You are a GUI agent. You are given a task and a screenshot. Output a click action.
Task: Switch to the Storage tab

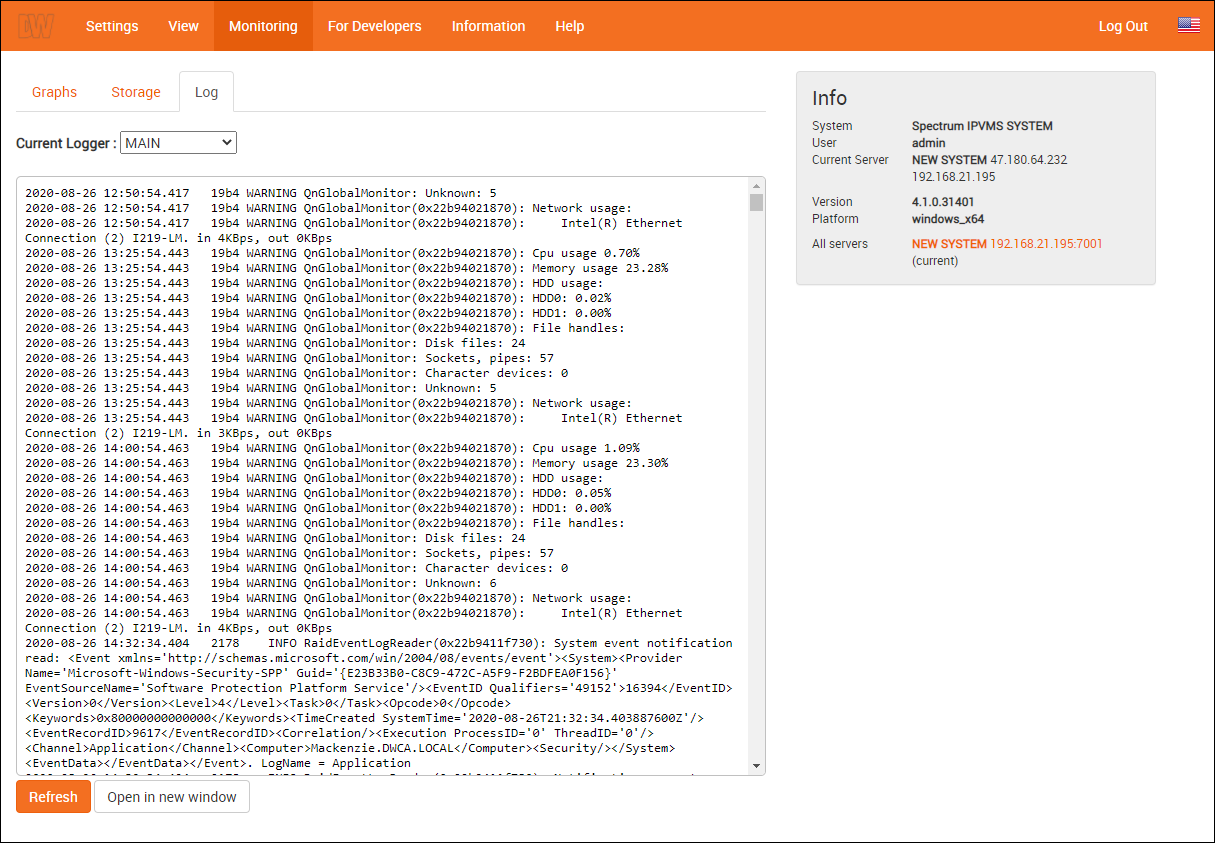(x=136, y=92)
